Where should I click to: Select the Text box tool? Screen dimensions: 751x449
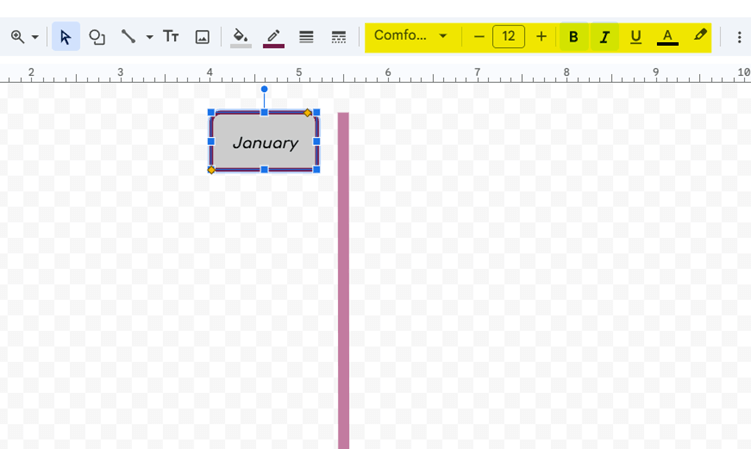pyautogui.click(x=171, y=37)
